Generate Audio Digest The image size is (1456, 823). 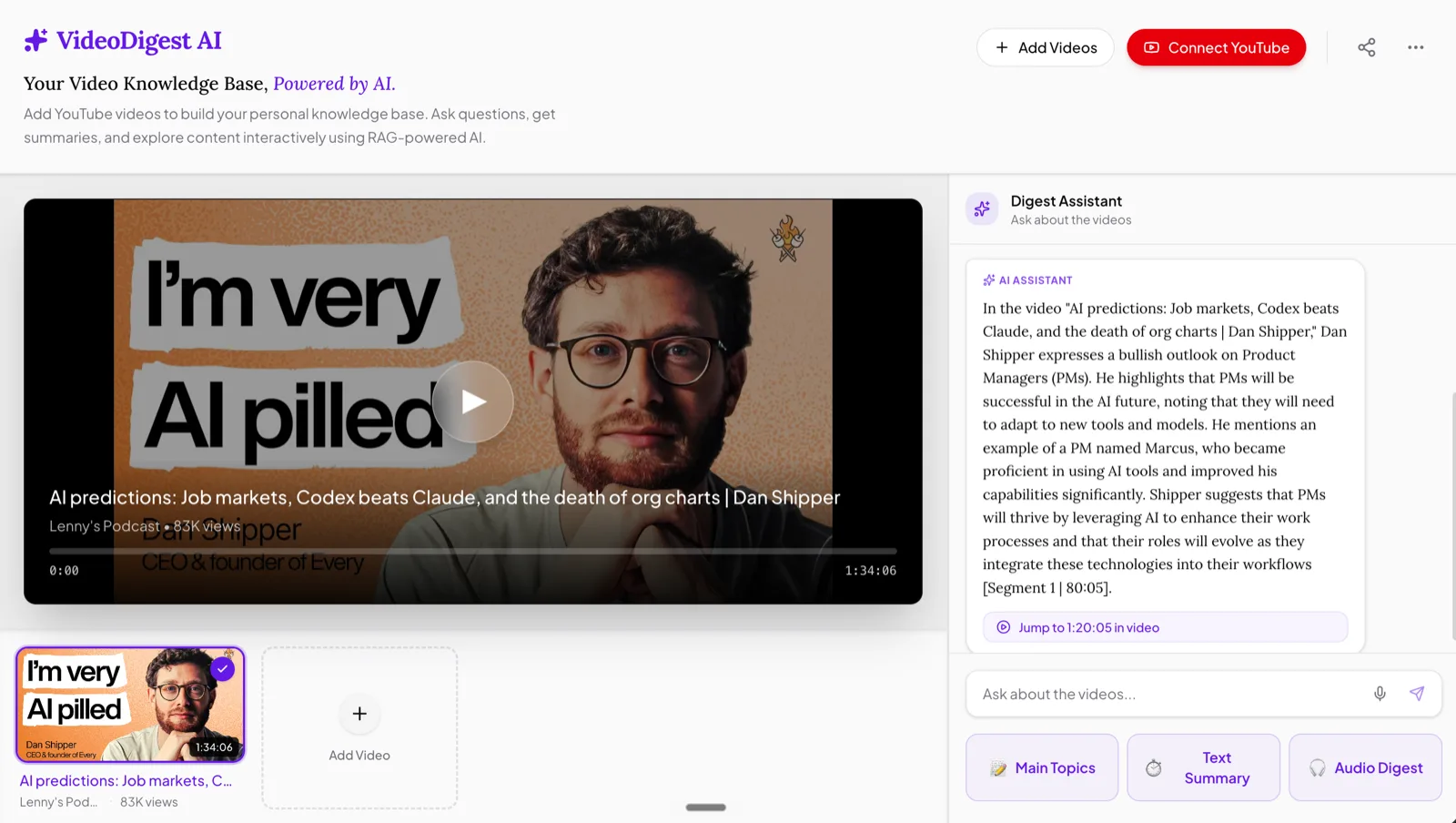1365,767
